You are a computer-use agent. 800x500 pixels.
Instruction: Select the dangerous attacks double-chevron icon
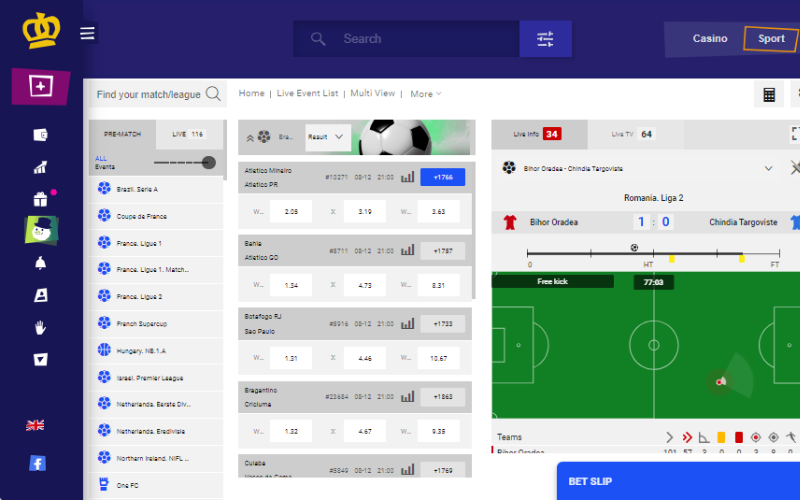[x=687, y=437]
